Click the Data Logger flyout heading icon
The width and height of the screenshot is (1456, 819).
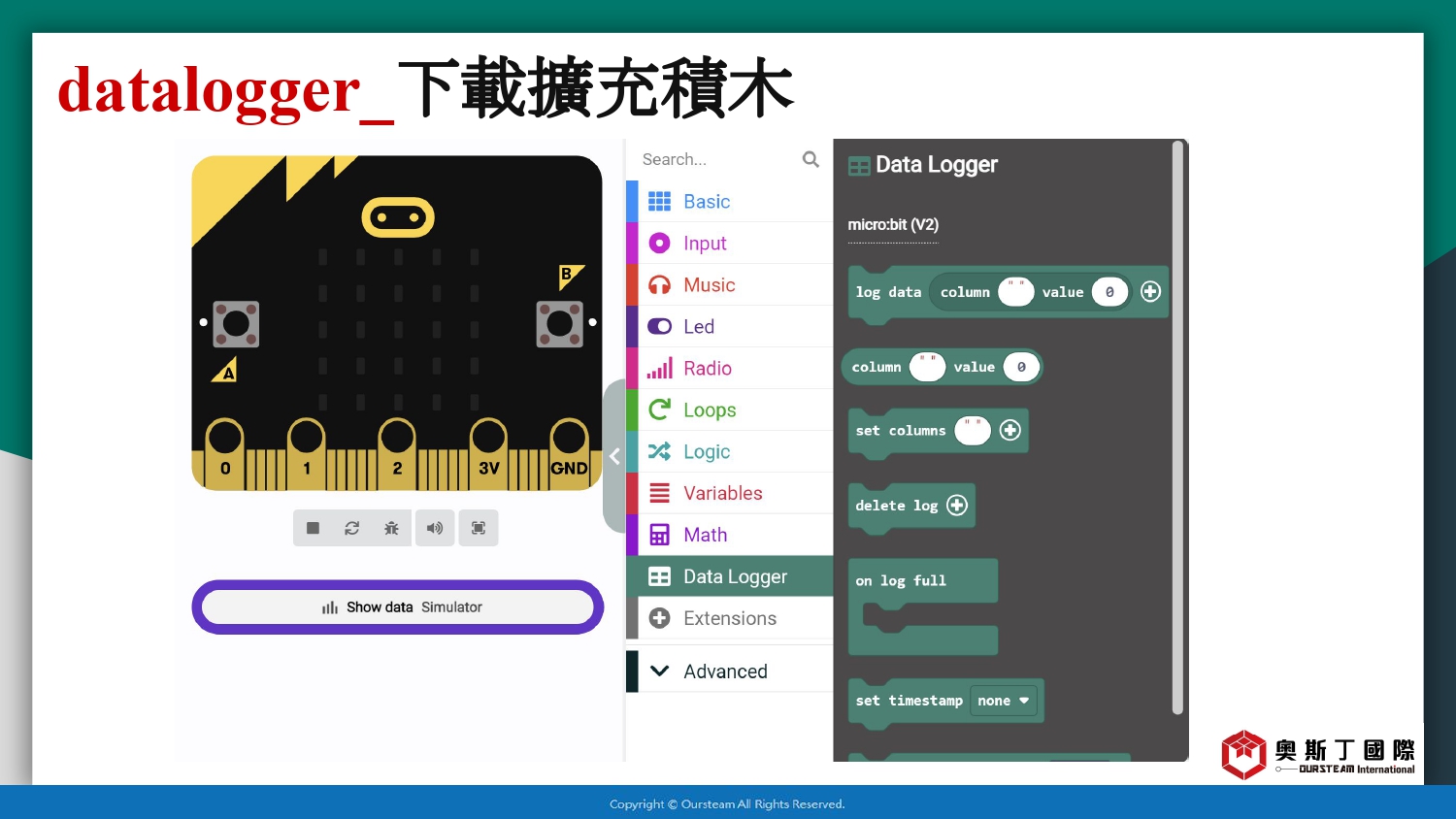coord(859,166)
